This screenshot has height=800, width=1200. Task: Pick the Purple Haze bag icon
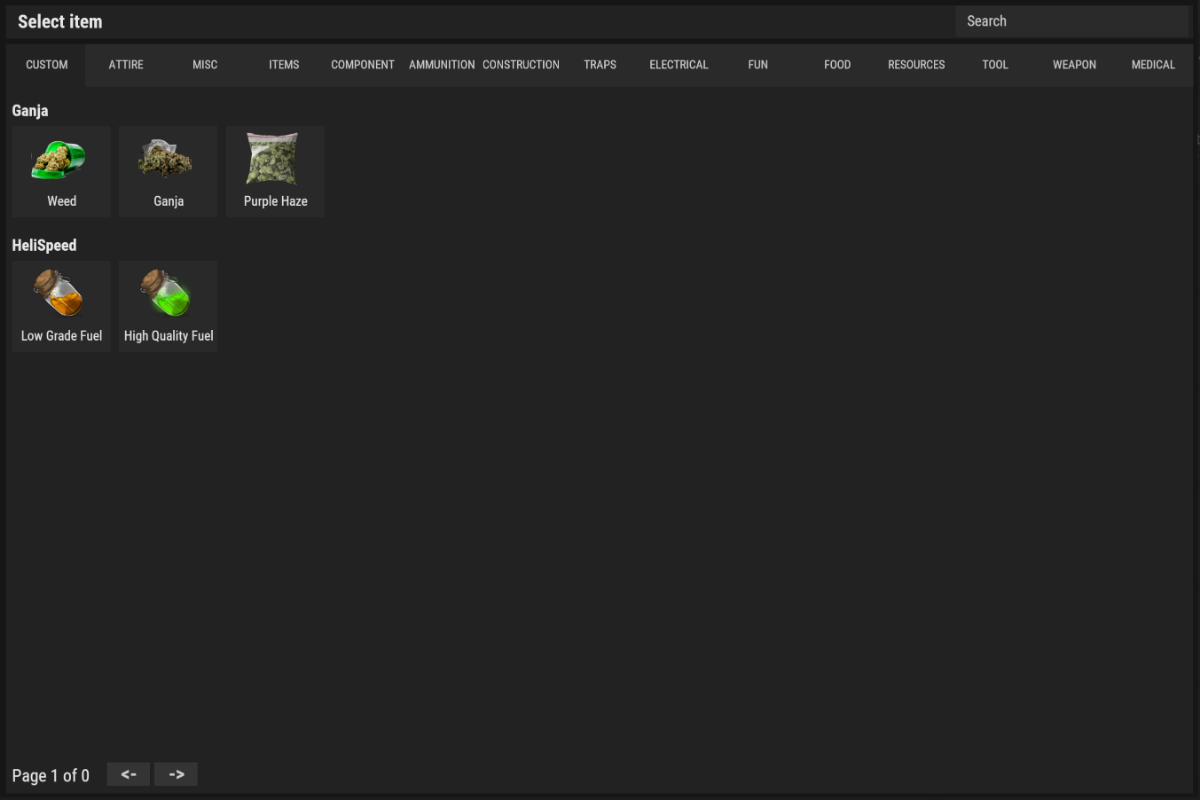pos(274,160)
